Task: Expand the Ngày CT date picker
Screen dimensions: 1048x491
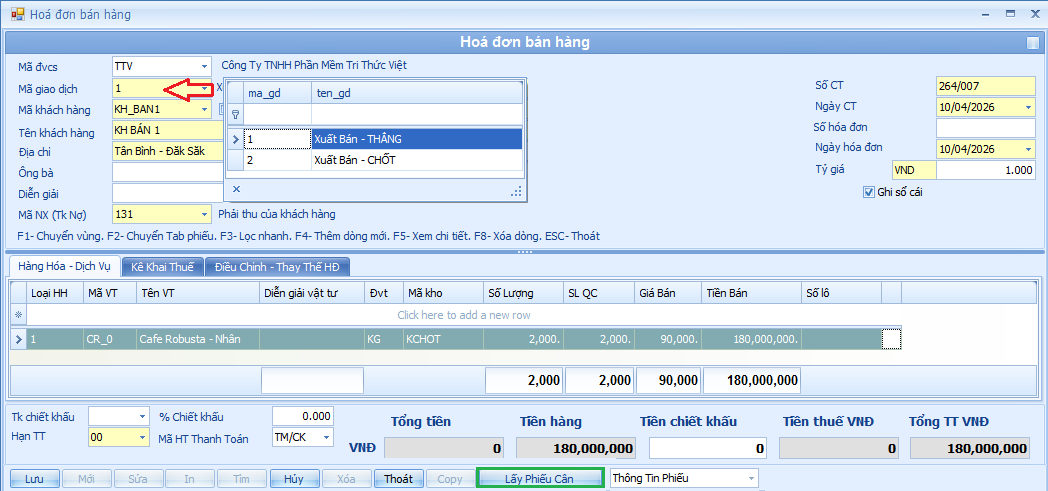Action: pyautogui.click(x=1028, y=107)
